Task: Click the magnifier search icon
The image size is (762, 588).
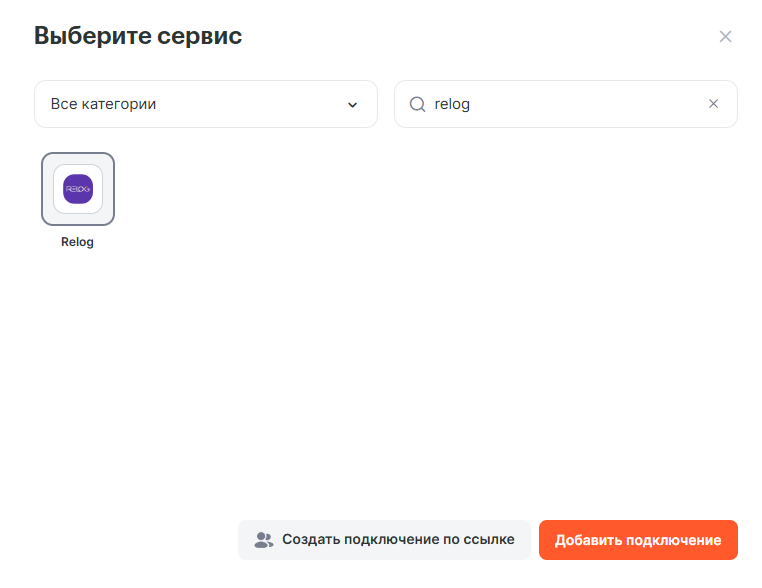Action: [x=418, y=104]
